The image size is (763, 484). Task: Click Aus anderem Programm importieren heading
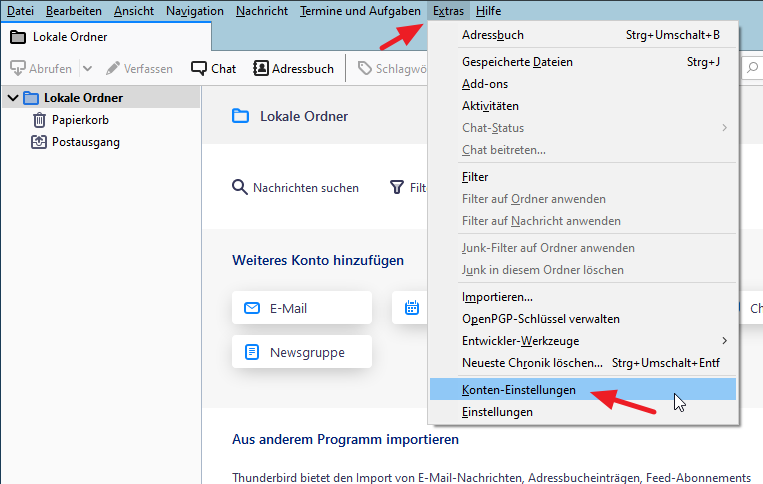pos(345,439)
